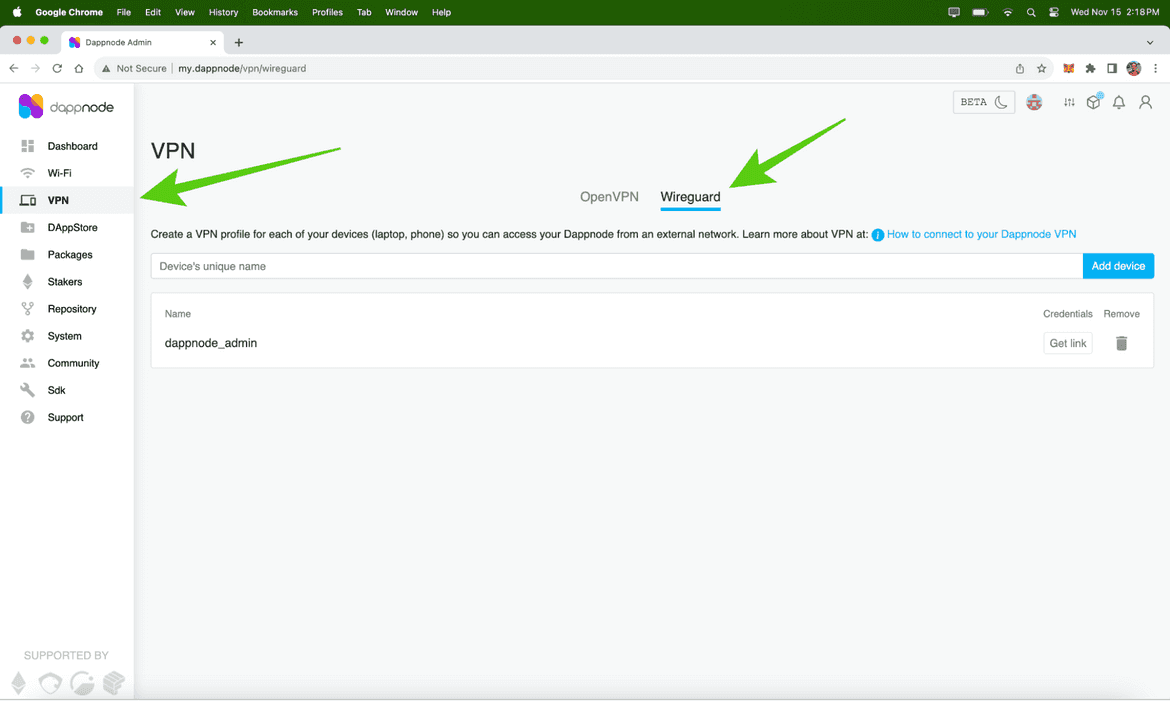This screenshot has height=701, width=1170.
Task: Open the notifications bell
Action: [x=1118, y=102]
